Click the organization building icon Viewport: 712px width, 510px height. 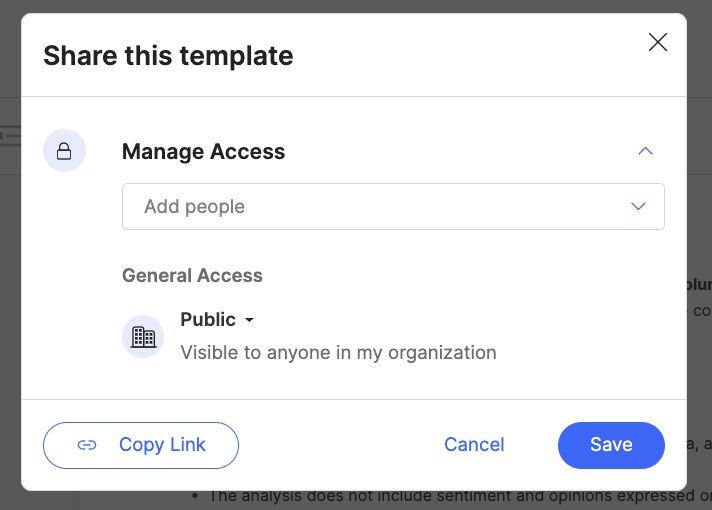pyautogui.click(x=143, y=337)
